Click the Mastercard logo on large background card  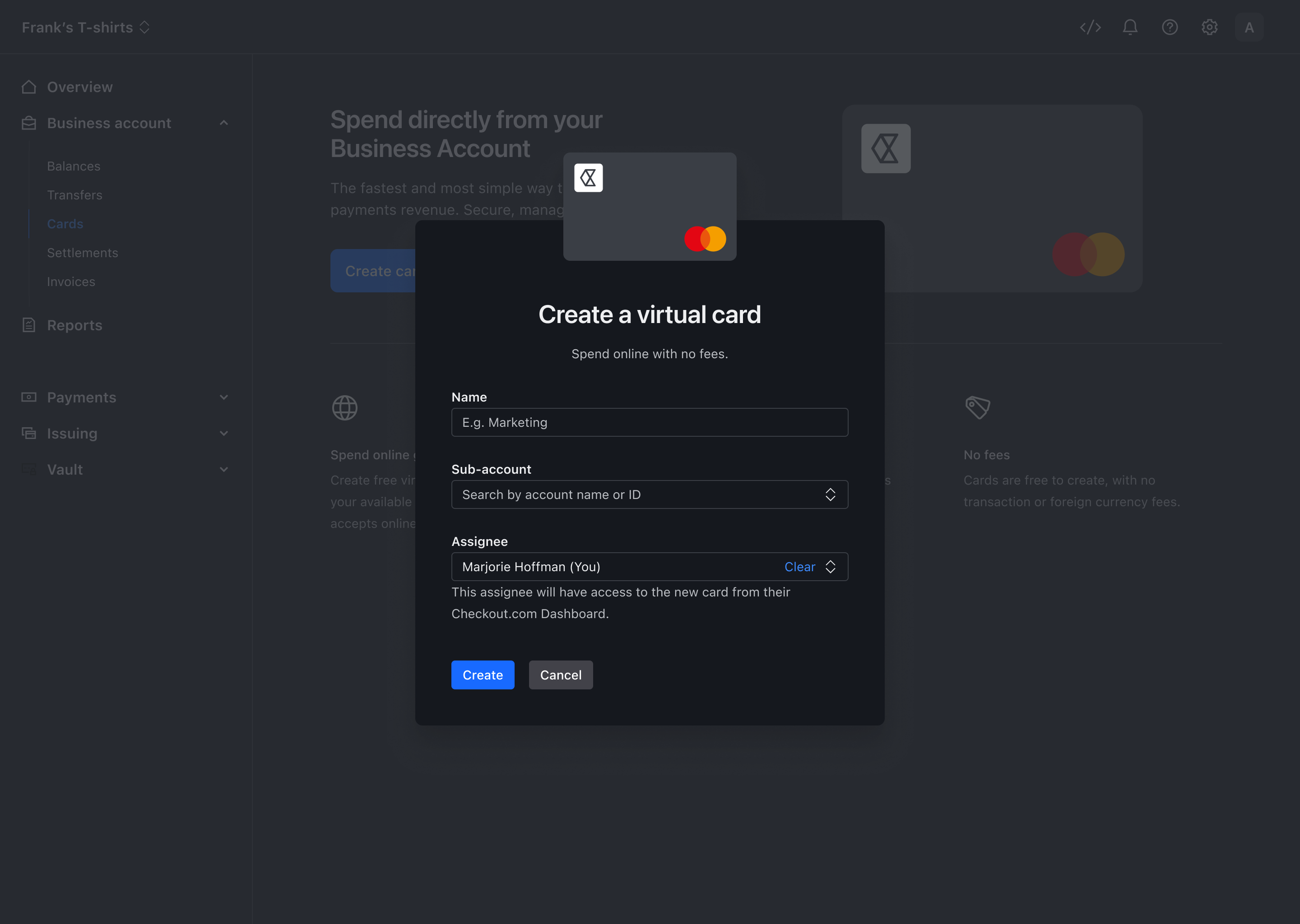[x=1088, y=254]
